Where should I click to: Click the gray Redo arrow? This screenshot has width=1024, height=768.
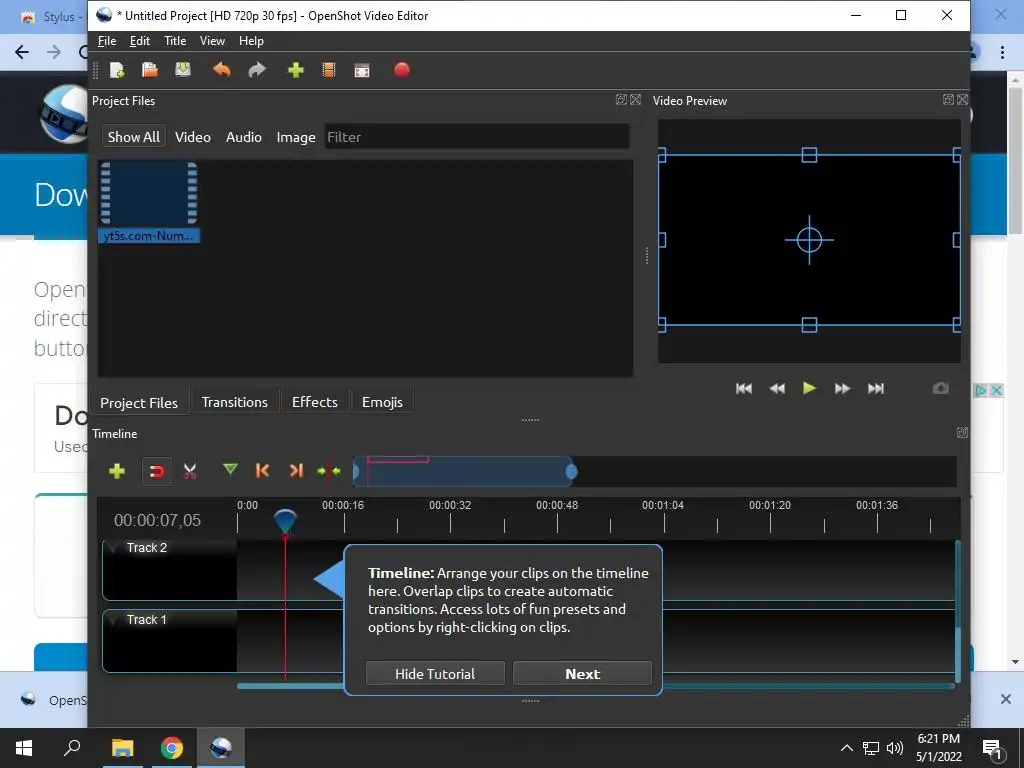tap(257, 69)
